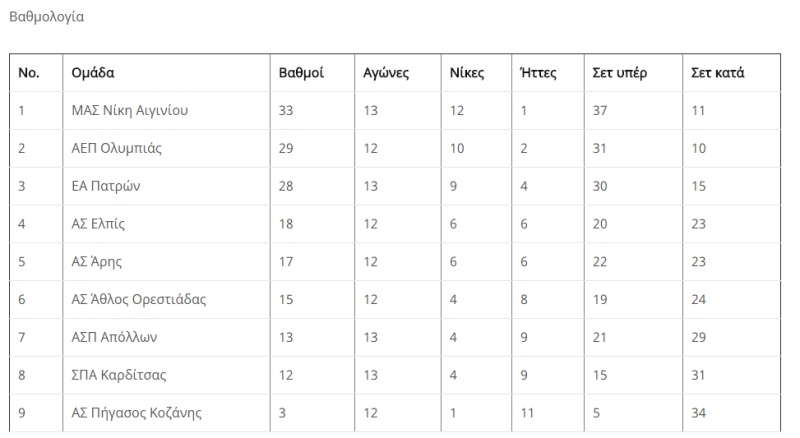Click the No. column header
Screen dimensions: 800x438
[x=29, y=72]
